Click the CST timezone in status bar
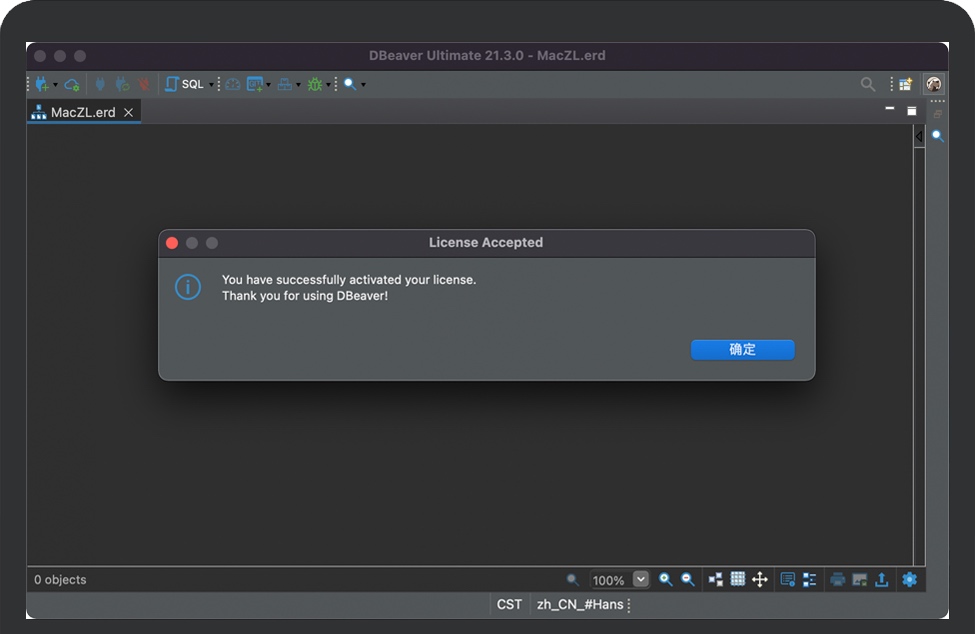This screenshot has height=634, width=975. 509,604
